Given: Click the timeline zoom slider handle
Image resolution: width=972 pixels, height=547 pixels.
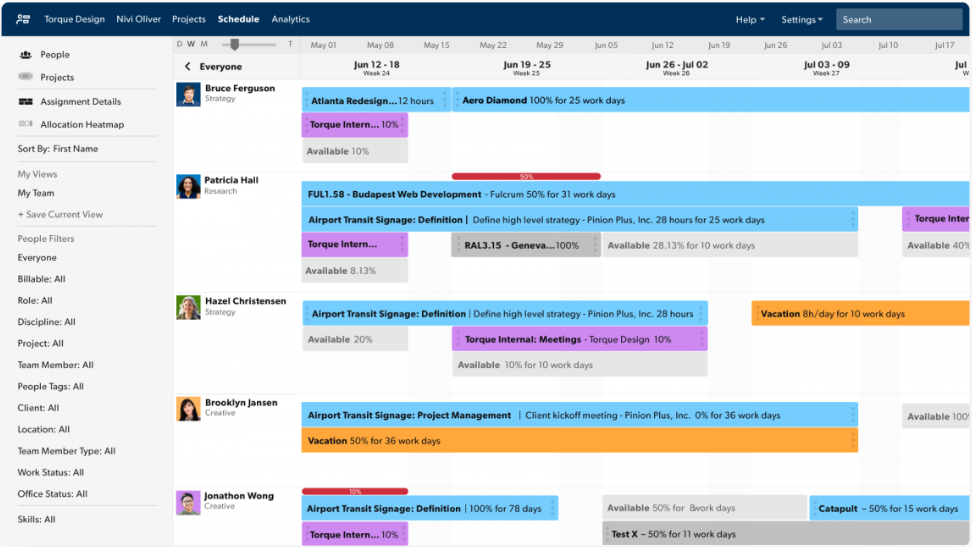Looking at the screenshot, I should click(234, 44).
